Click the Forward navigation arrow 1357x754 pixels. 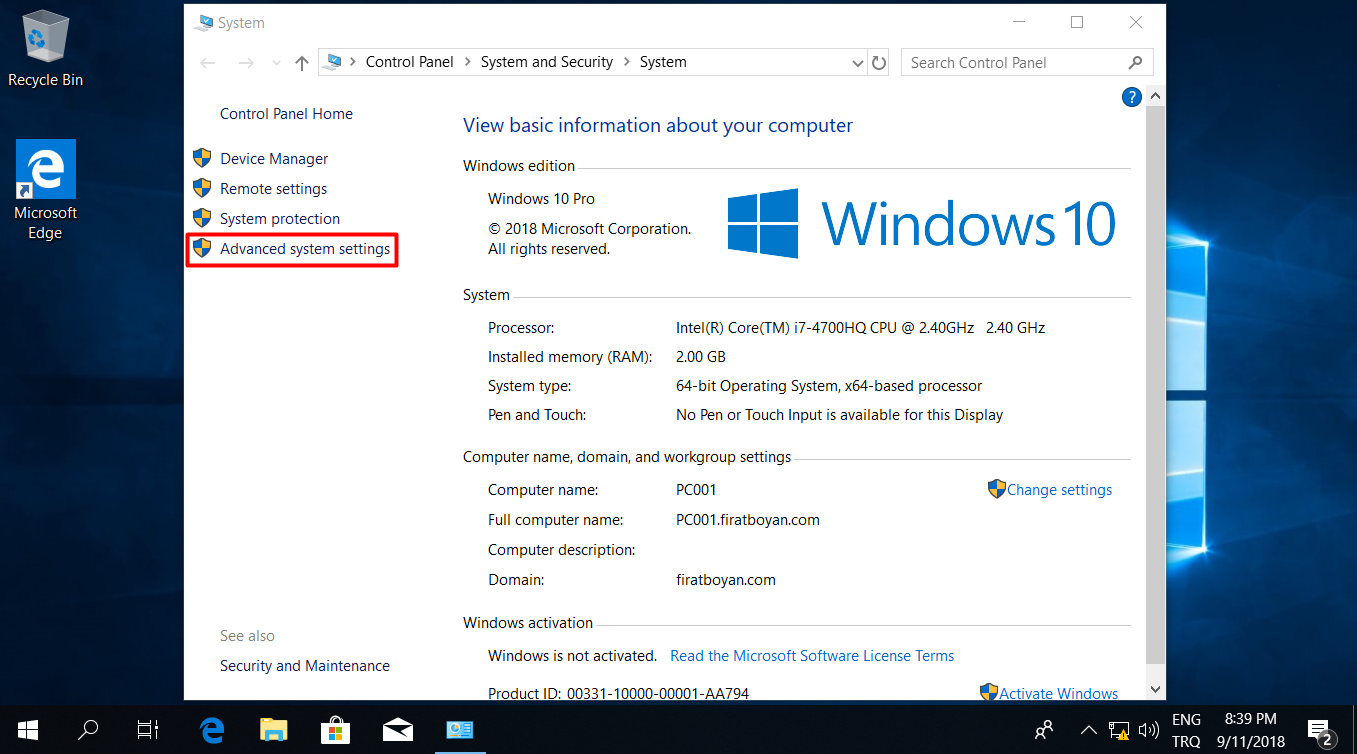(x=246, y=62)
